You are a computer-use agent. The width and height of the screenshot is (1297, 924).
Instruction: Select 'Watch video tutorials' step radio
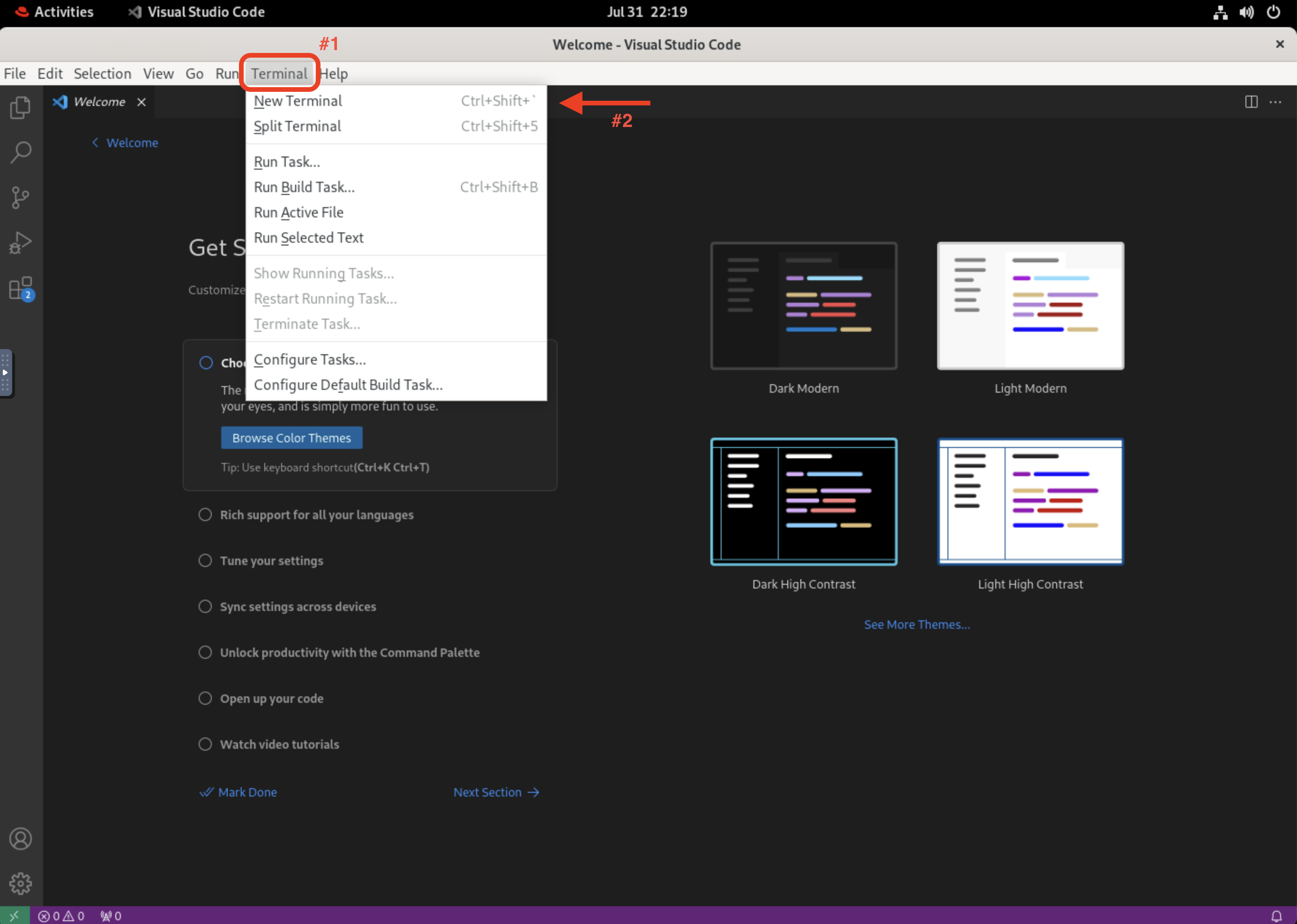pyautogui.click(x=205, y=744)
